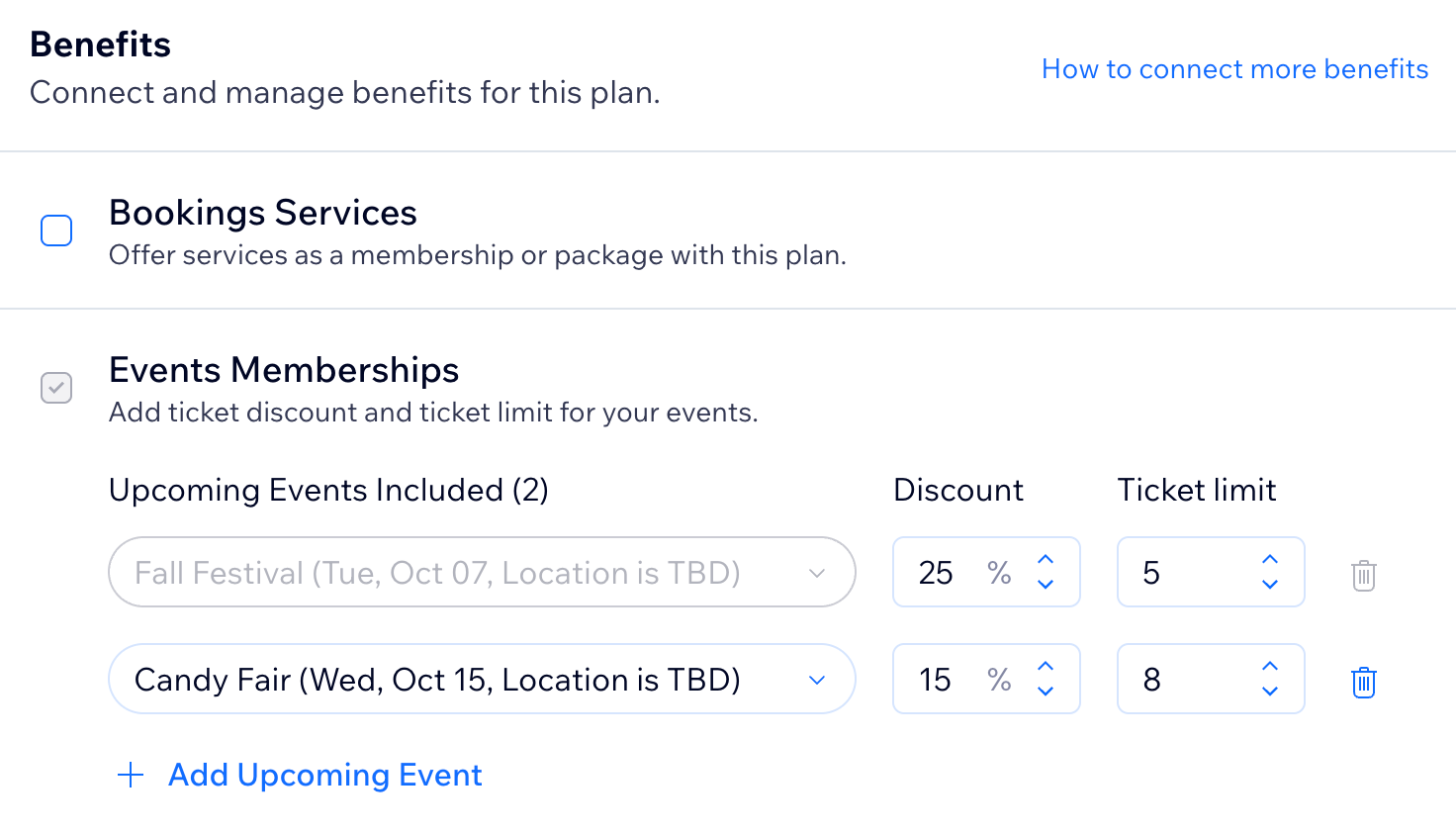Increase Candy Fair discount with up arrow
1456x833 pixels.
(x=1046, y=667)
